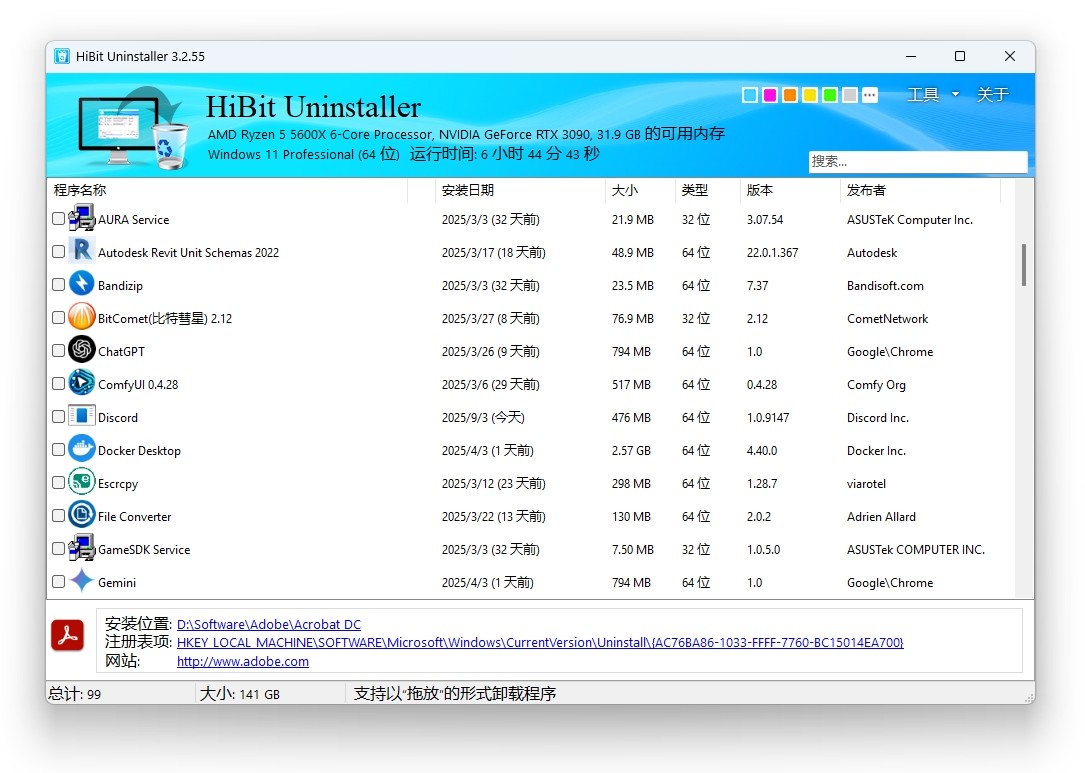The height and width of the screenshot is (773, 1085).
Task: Click the GameSDK Service icon
Action: [82, 548]
